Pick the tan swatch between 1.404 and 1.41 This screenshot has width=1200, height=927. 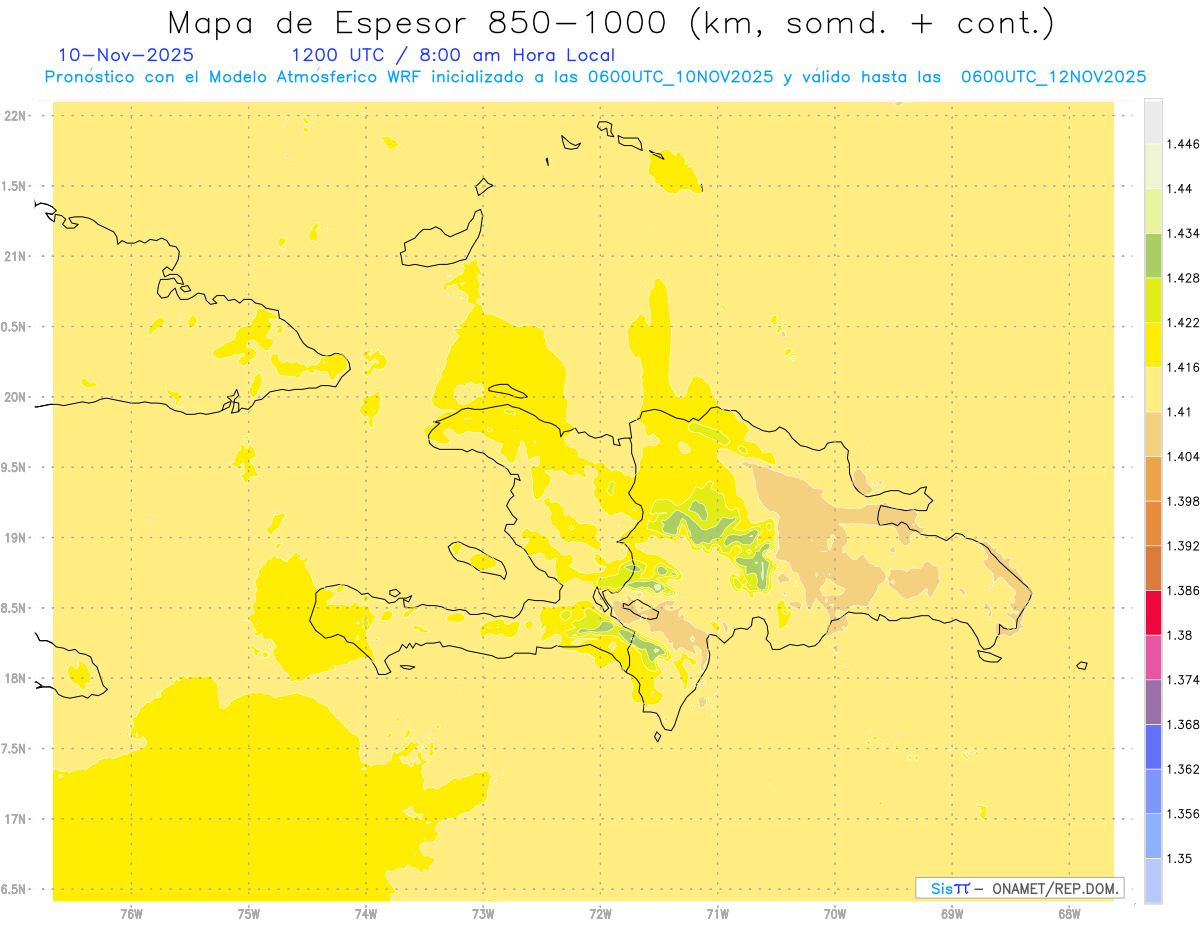(1153, 434)
